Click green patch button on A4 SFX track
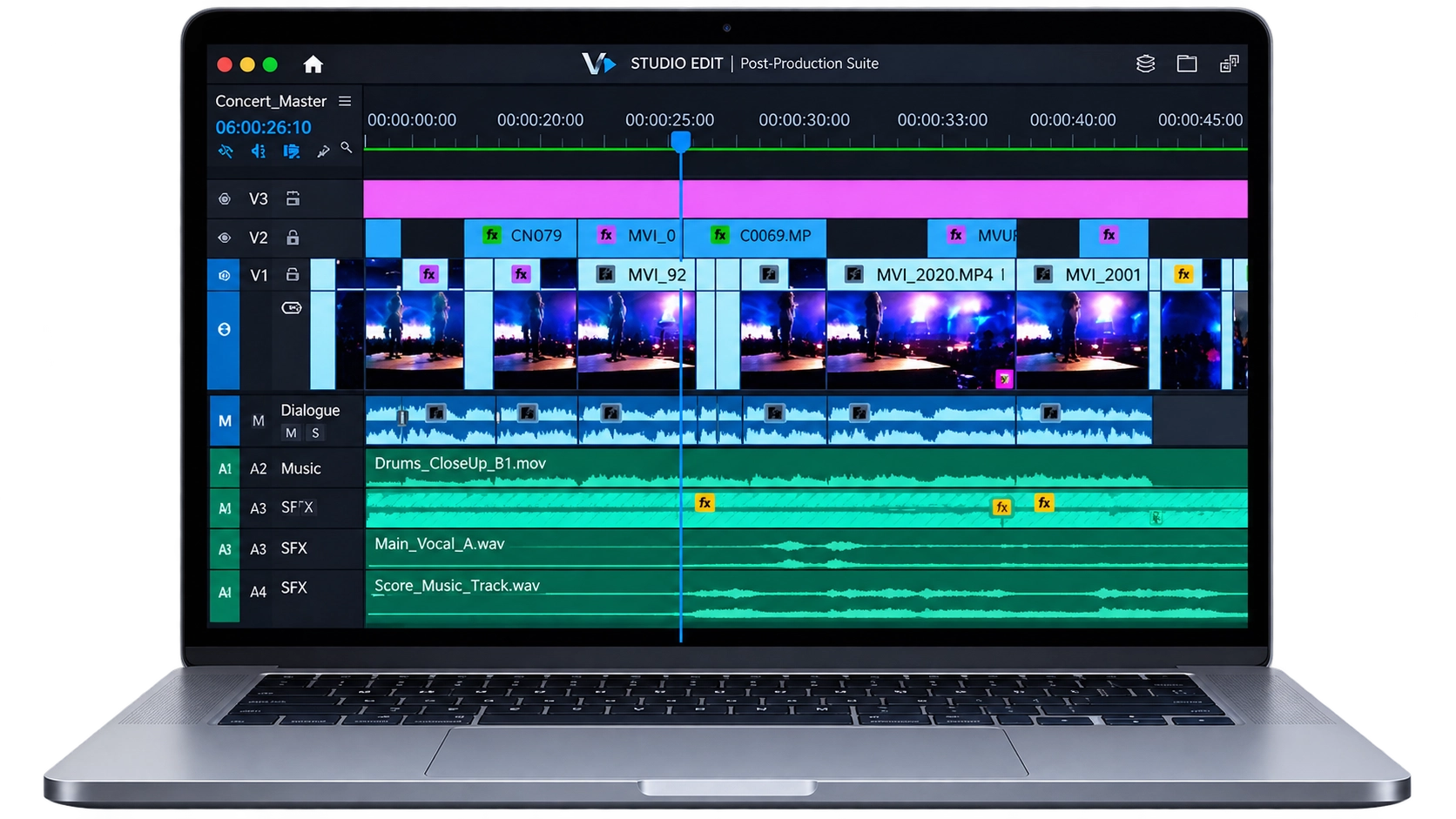 (x=225, y=593)
